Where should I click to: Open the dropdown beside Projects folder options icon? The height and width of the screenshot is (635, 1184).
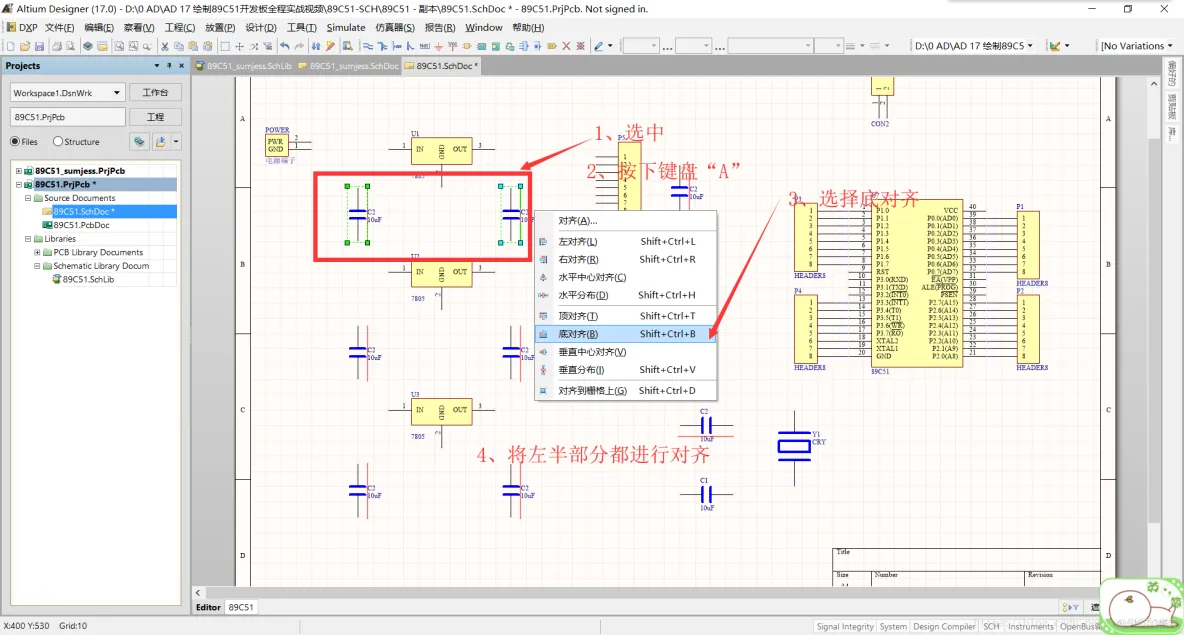176,141
